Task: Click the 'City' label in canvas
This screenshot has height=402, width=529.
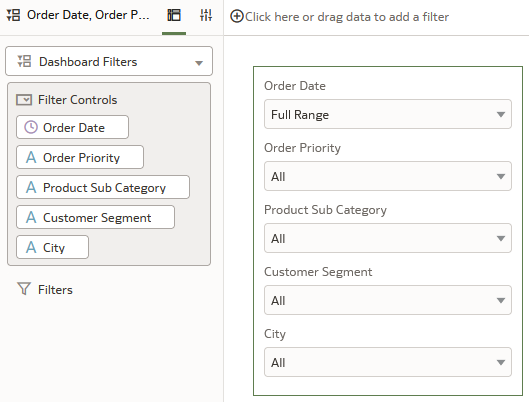Action: (x=275, y=334)
